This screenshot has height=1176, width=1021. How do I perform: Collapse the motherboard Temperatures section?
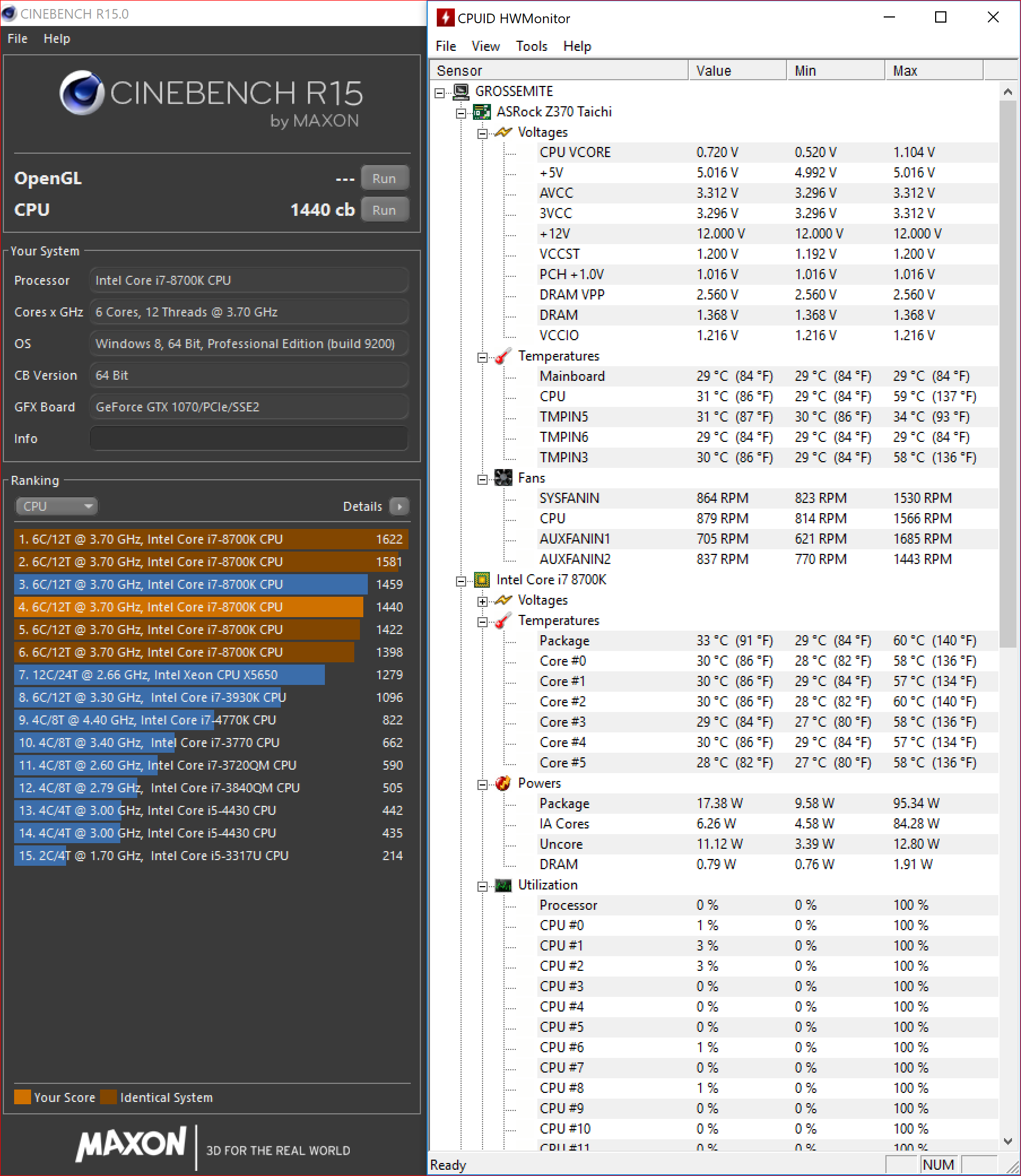pyautogui.click(x=482, y=357)
